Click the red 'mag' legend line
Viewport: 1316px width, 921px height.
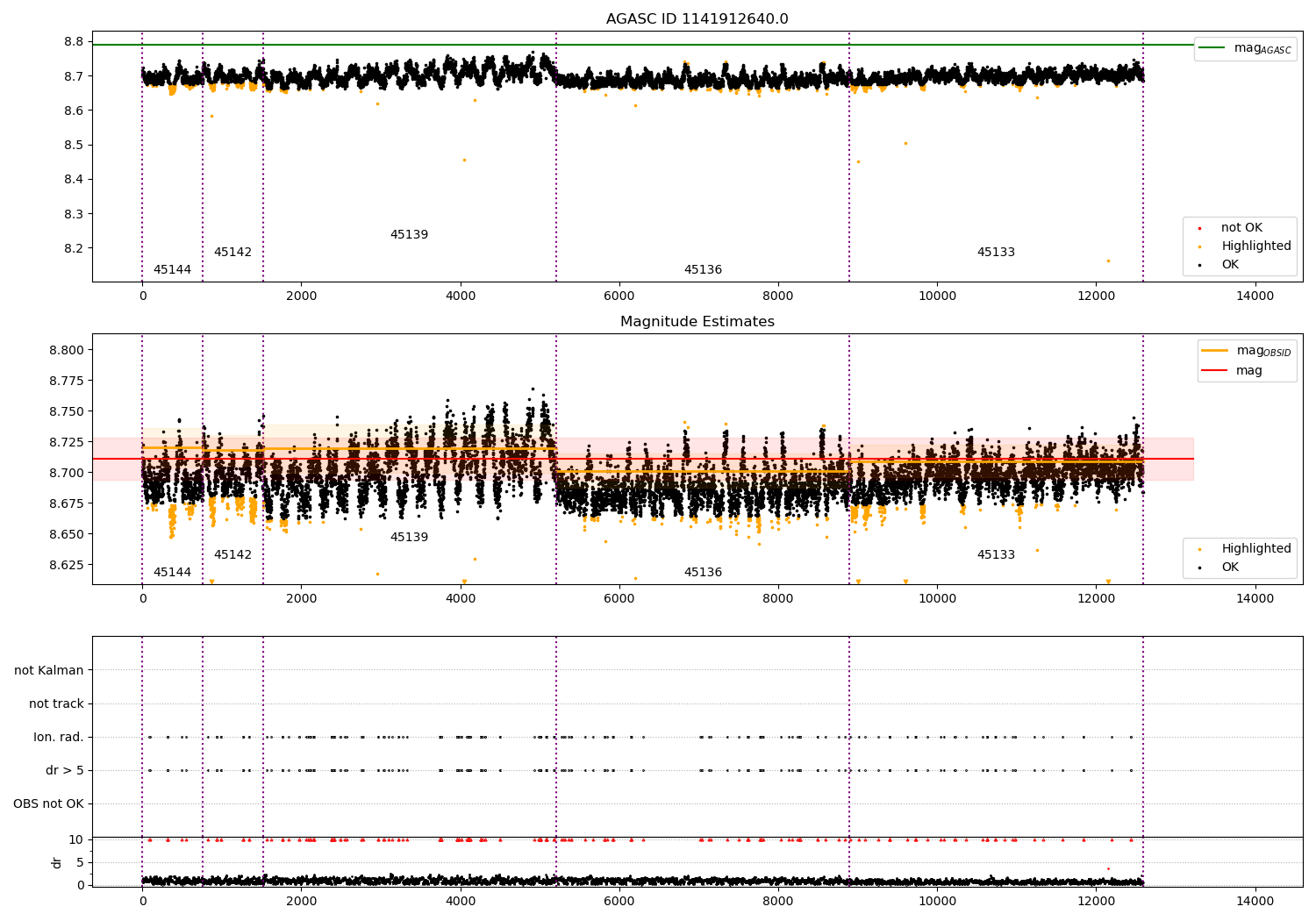pyautogui.click(x=1214, y=371)
